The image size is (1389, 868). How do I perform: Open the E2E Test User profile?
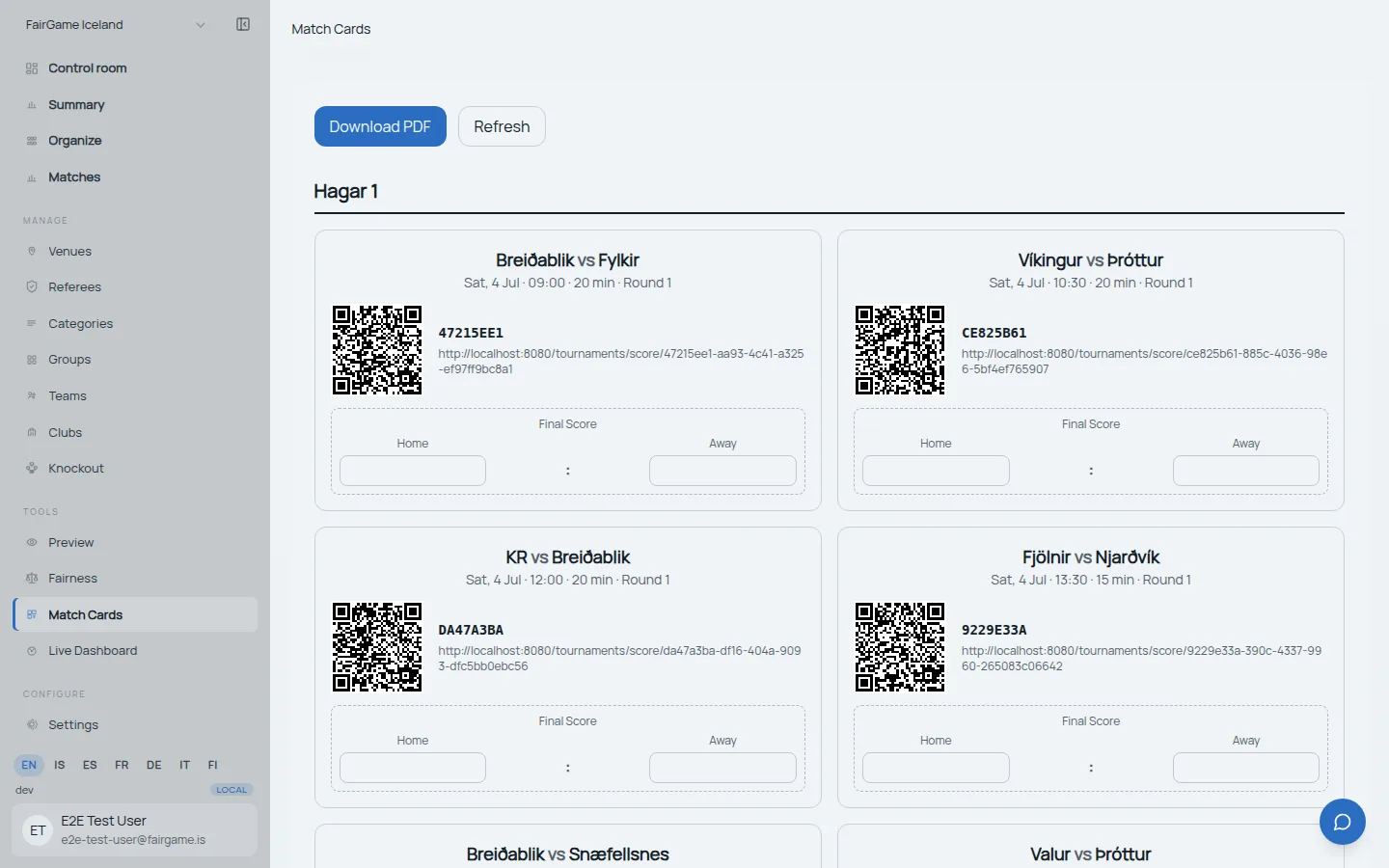pyautogui.click(x=135, y=829)
